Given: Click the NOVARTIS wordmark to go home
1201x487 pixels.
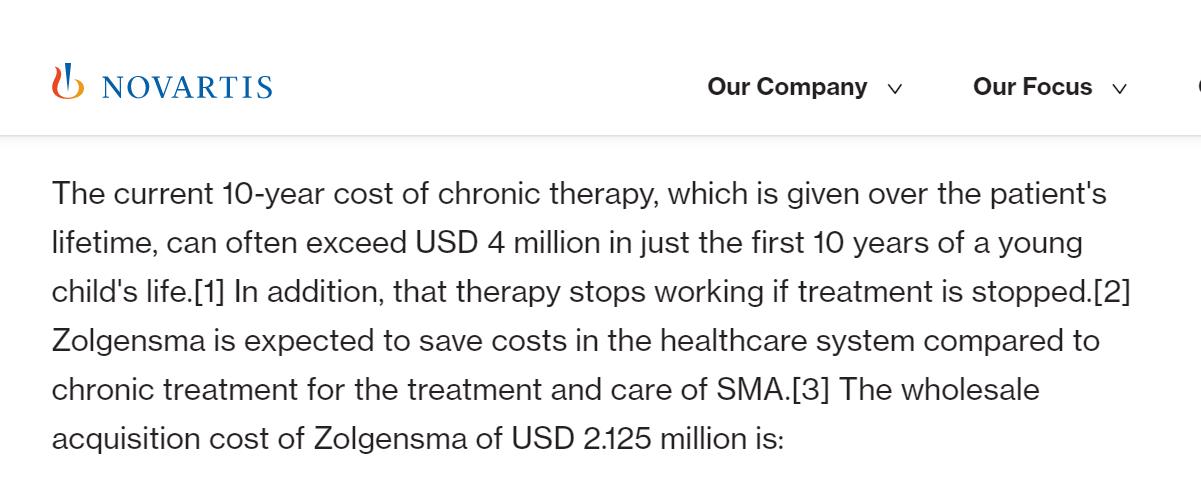Looking at the screenshot, I should (186, 87).
